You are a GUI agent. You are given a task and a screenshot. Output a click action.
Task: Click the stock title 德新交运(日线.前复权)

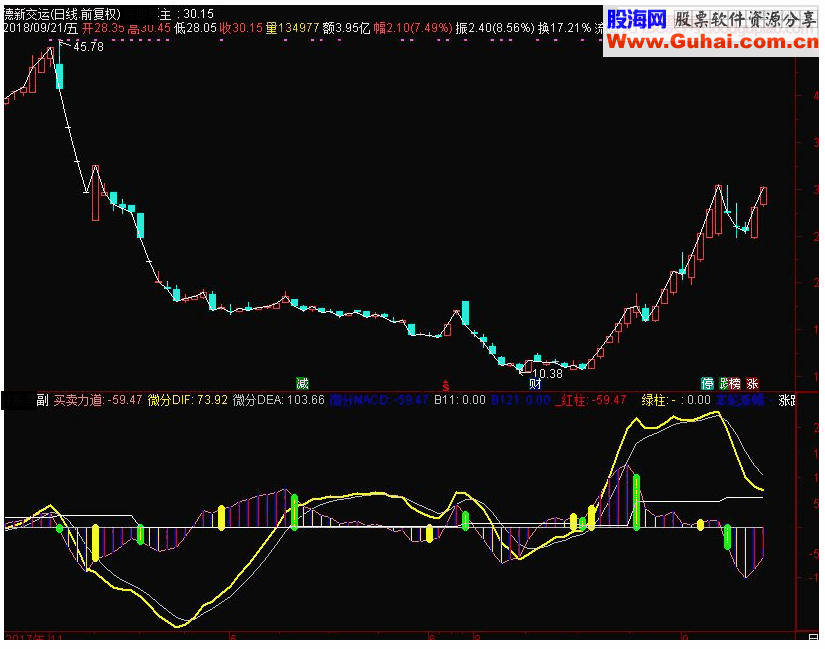pyautogui.click(x=62, y=14)
